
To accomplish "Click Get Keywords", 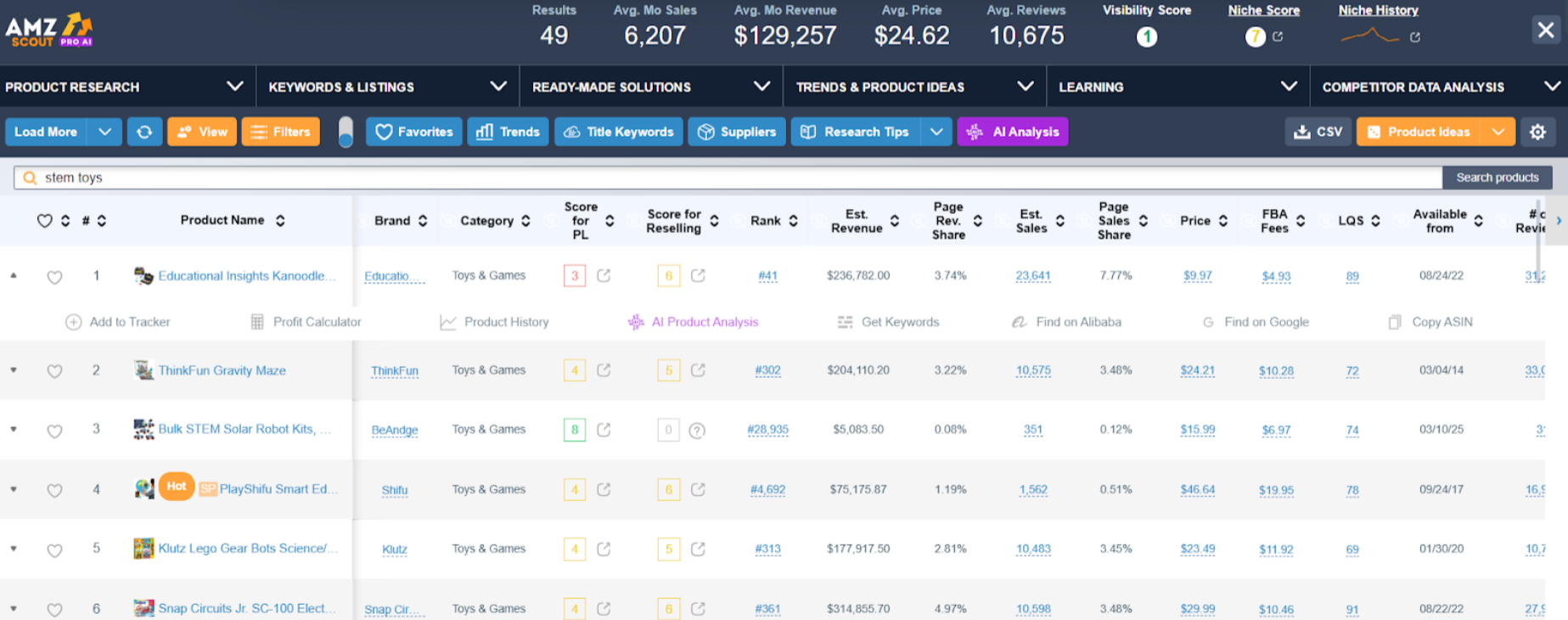I will click(x=889, y=322).
